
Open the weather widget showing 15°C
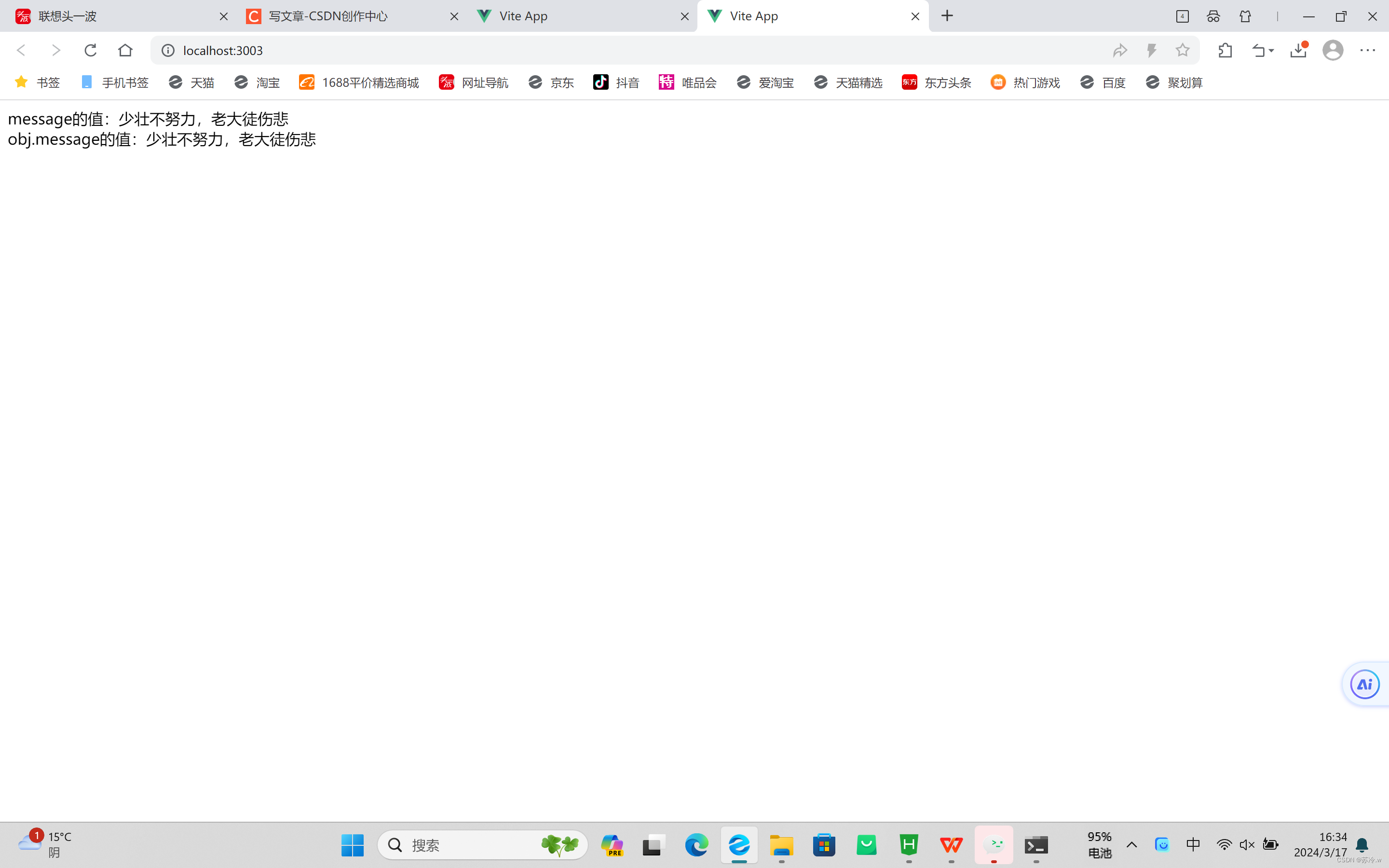[x=46, y=844]
